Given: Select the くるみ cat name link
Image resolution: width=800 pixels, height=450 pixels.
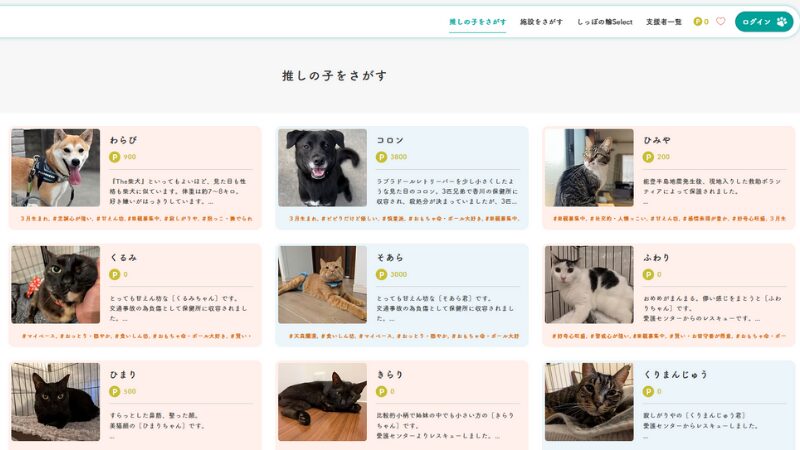Looking at the screenshot, I should point(123,258).
